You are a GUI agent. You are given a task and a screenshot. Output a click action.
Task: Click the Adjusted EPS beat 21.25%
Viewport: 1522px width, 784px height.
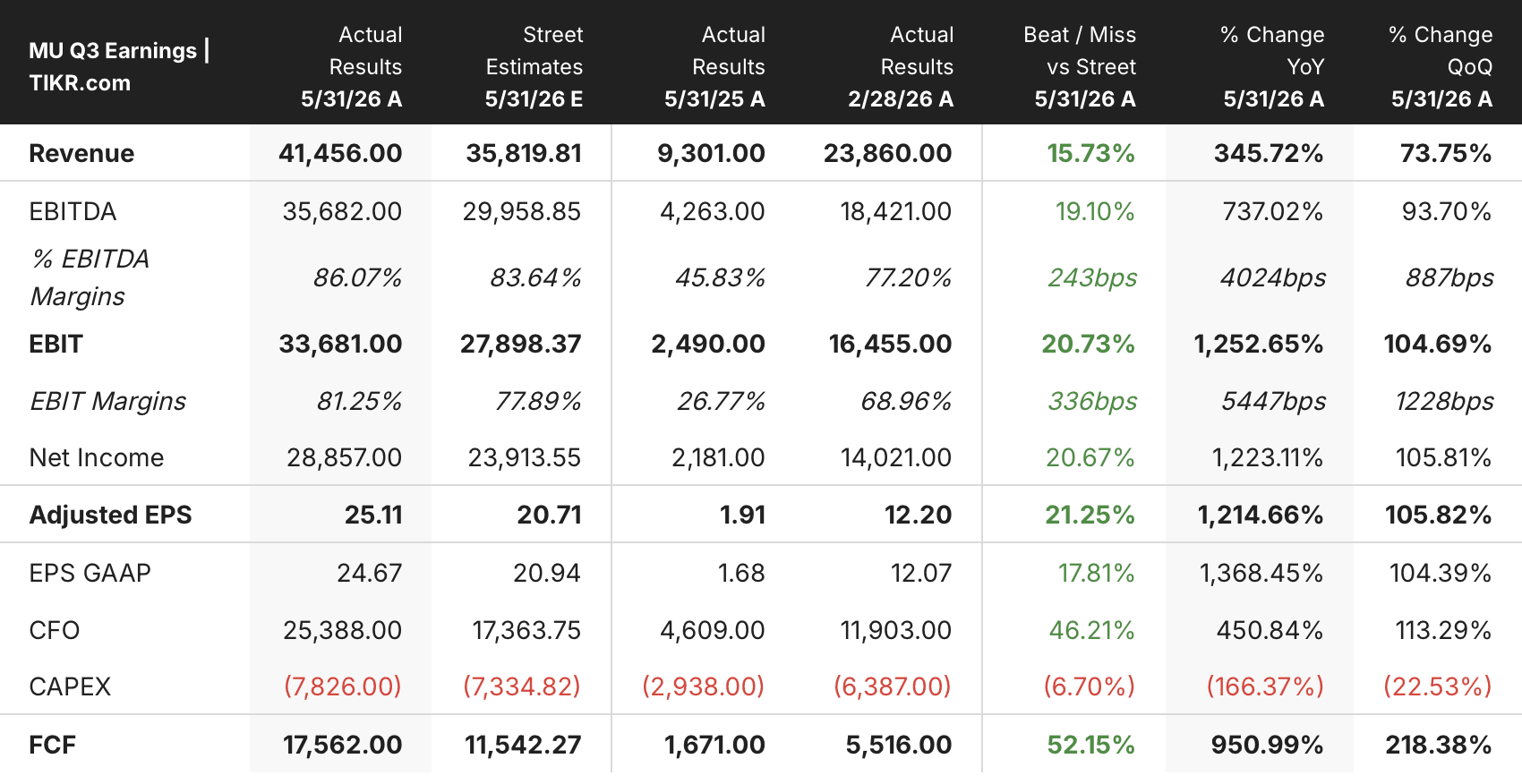click(1090, 515)
